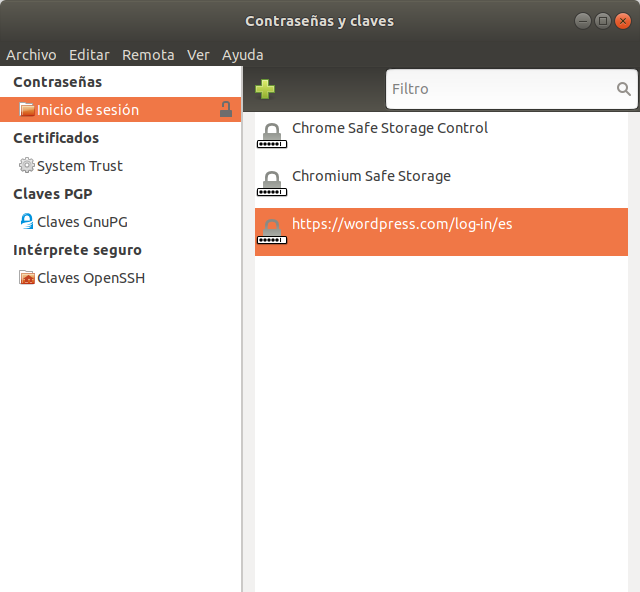This screenshot has width=640, height=592.
Task: Open the Remota menu
Action: (148, 55)
